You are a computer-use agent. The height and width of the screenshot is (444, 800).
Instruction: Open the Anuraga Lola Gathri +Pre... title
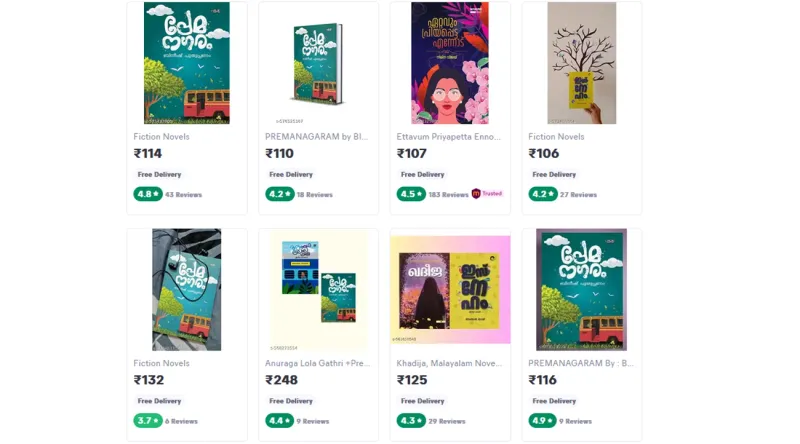click(317, 363)
